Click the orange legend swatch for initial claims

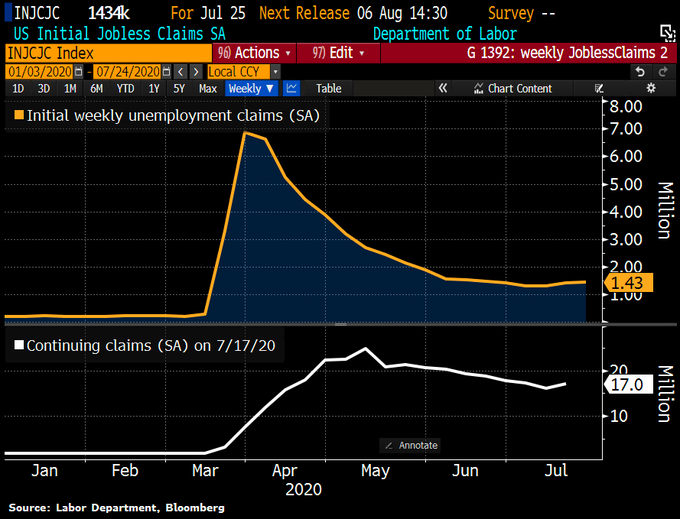19,115
